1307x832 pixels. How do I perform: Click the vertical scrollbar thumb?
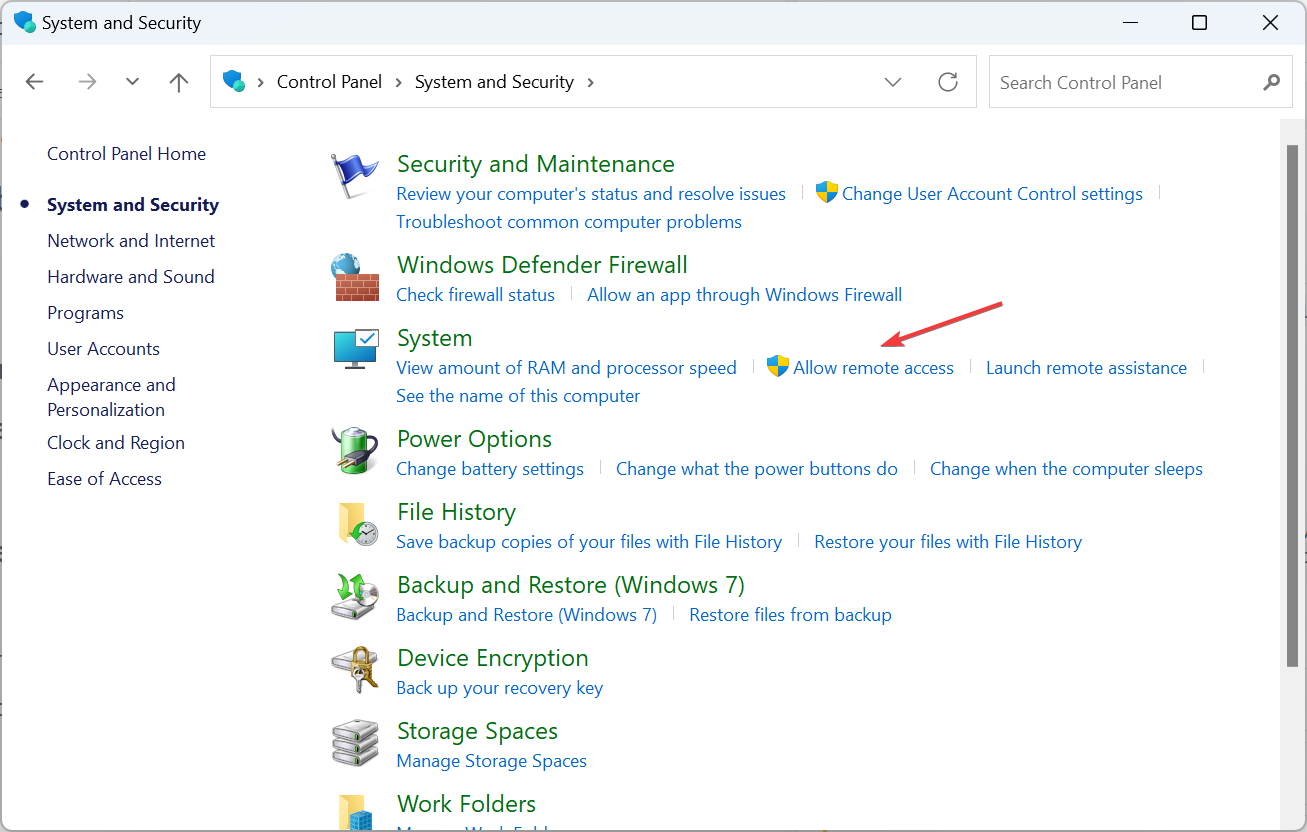(1292, 405)
